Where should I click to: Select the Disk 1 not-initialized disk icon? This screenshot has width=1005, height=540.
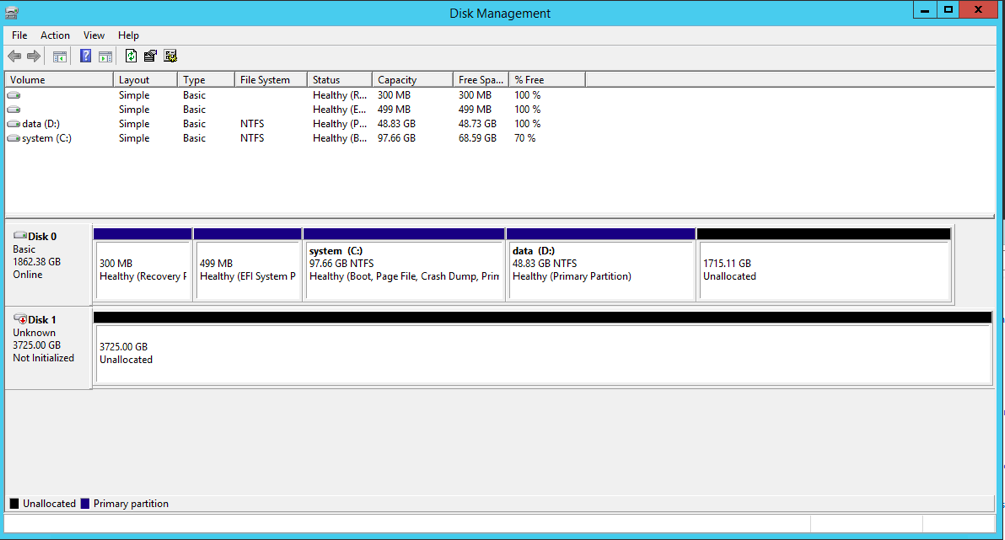[x=20, y=319]
